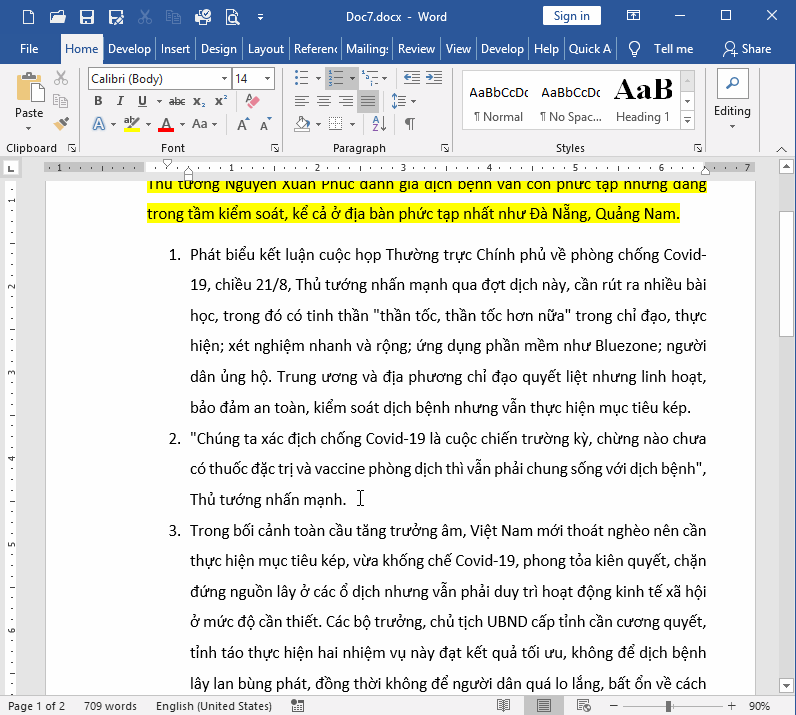Open font size dropdown
This screenshot has width=796, height=715.
[267, 79]
